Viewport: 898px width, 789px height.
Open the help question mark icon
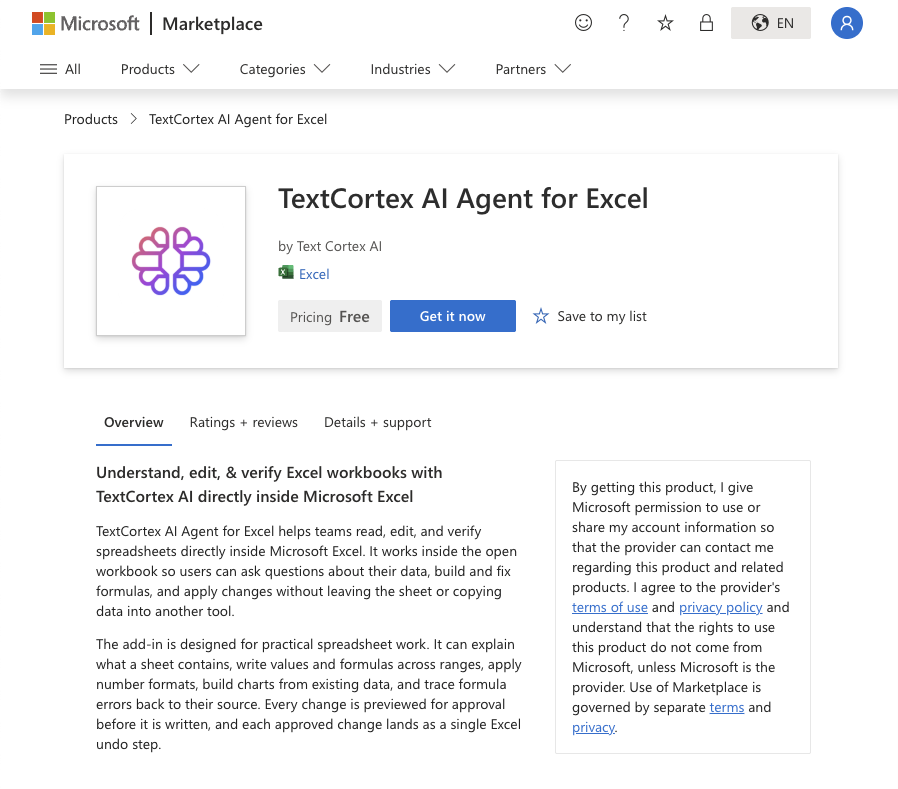click(624, 23)
